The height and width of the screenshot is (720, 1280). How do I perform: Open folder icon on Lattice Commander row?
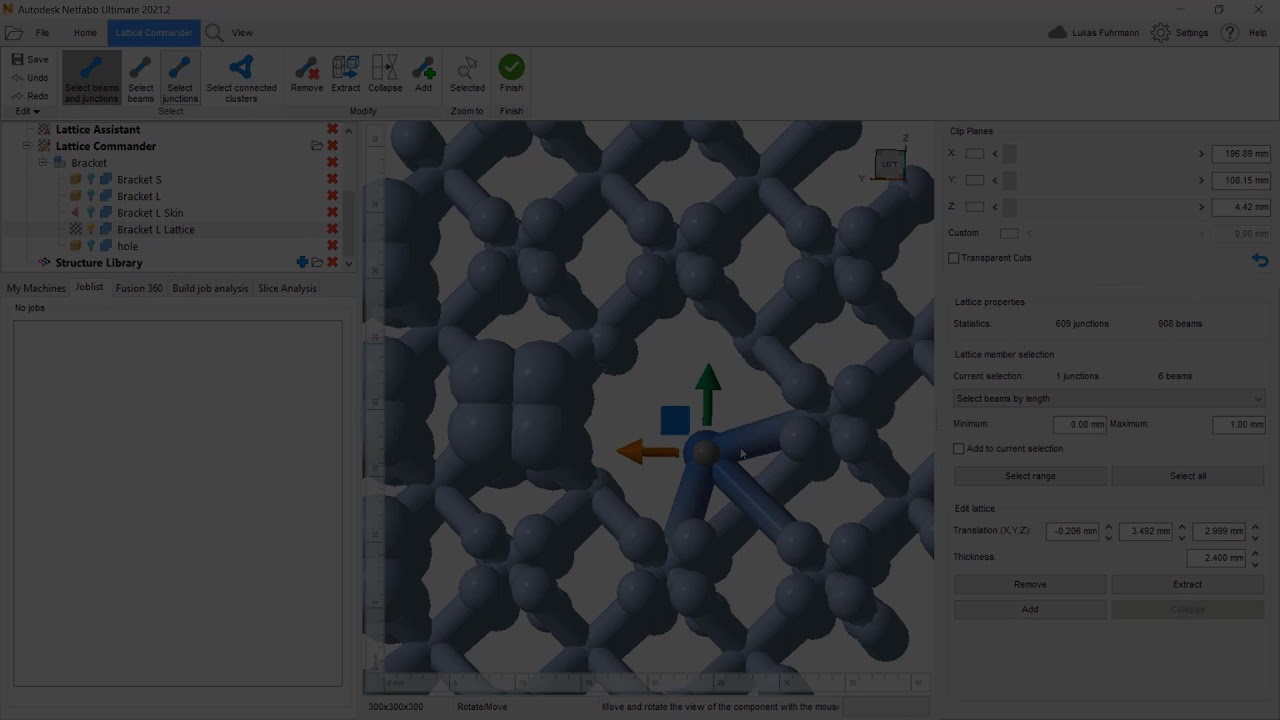click(x=317, y=146)
